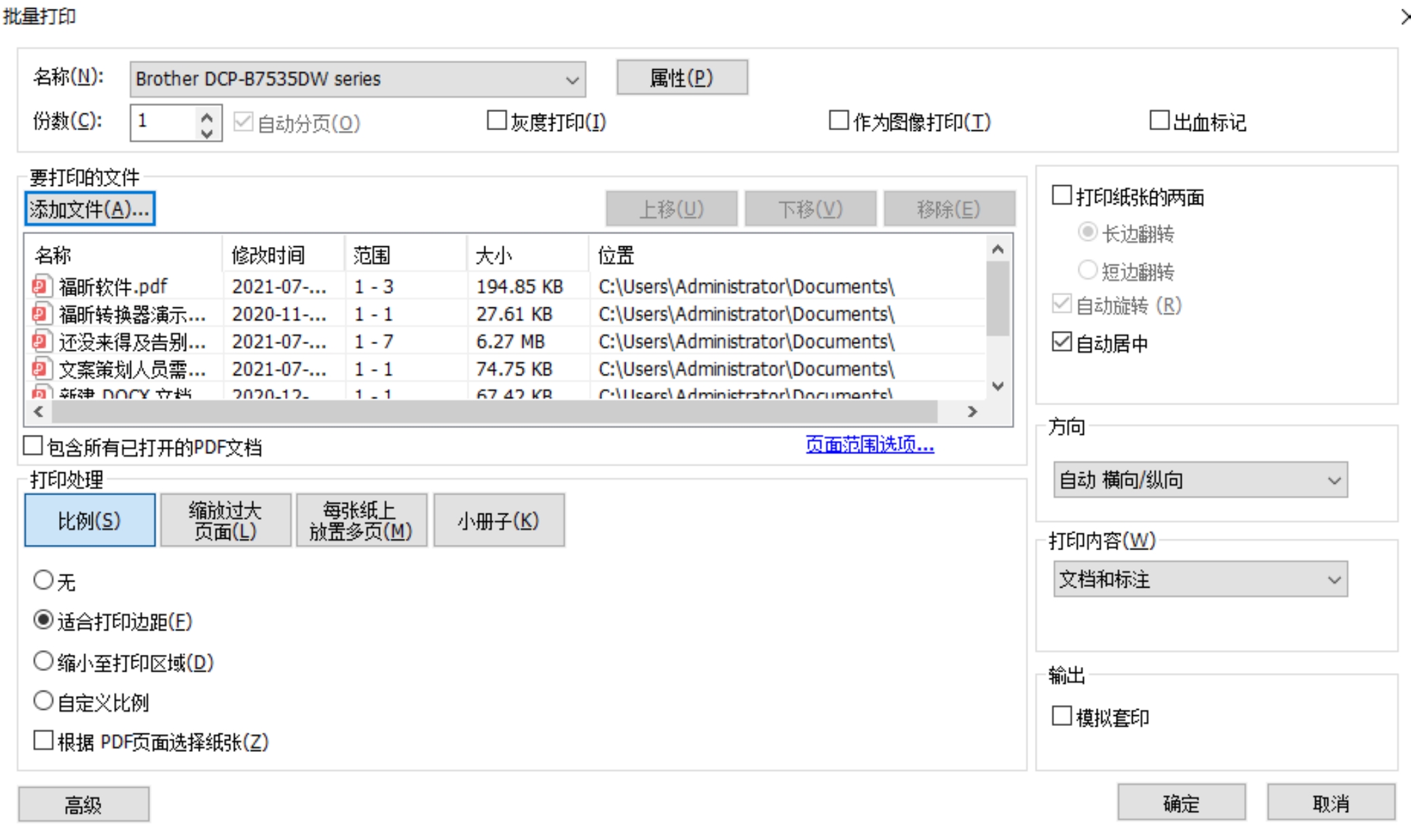Viewport: 1411px width, 840px height.
Task: Click file list scroll up arrow
Action: (x=998, y=249)
